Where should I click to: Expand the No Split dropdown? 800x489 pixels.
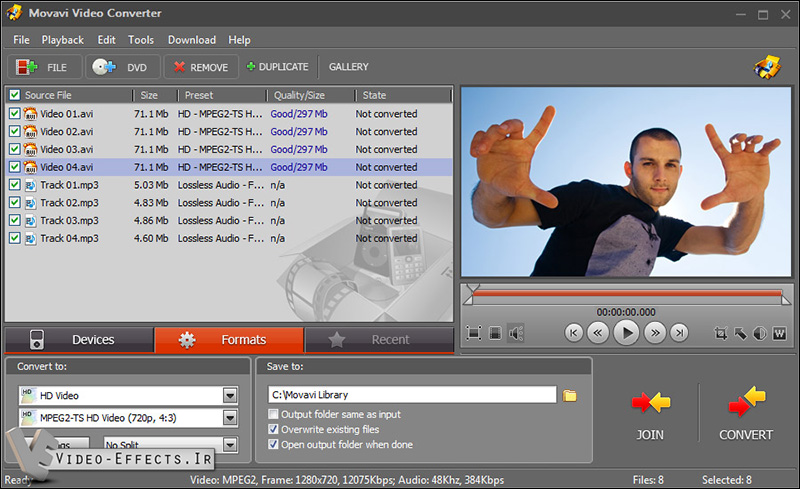pos(230,445)
